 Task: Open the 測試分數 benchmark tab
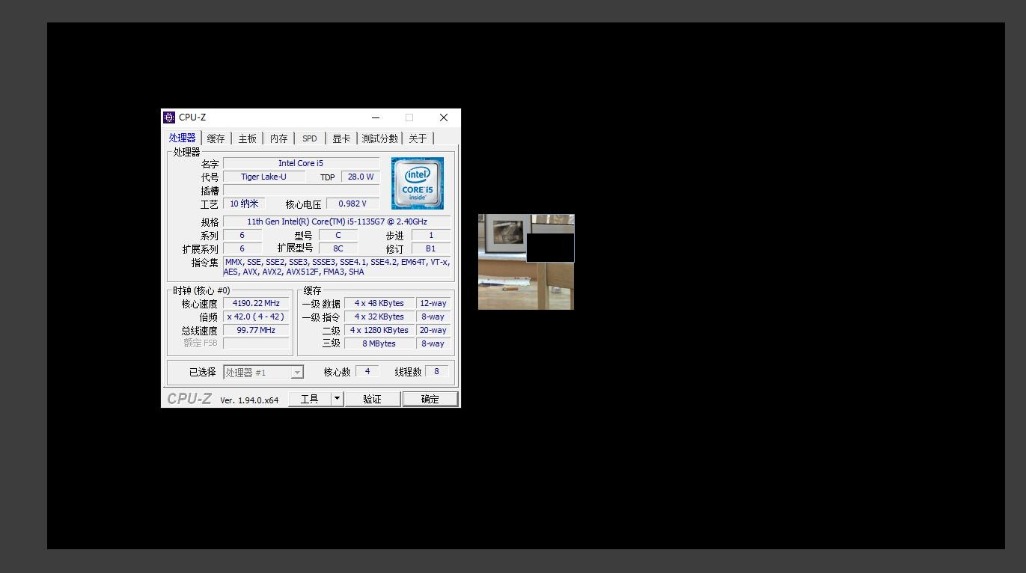coord(379,139)
